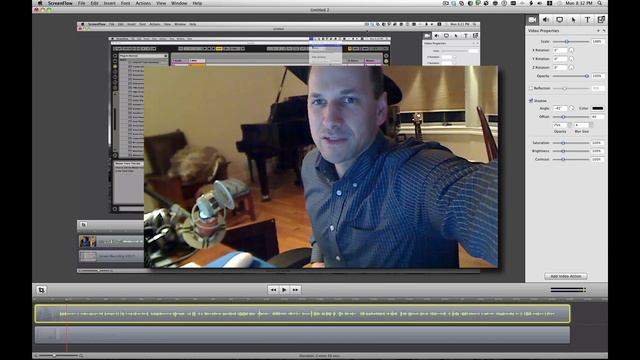Click the audio level meter
The image size is (640, 360).
pyautogui.click(x=569, y=290)
